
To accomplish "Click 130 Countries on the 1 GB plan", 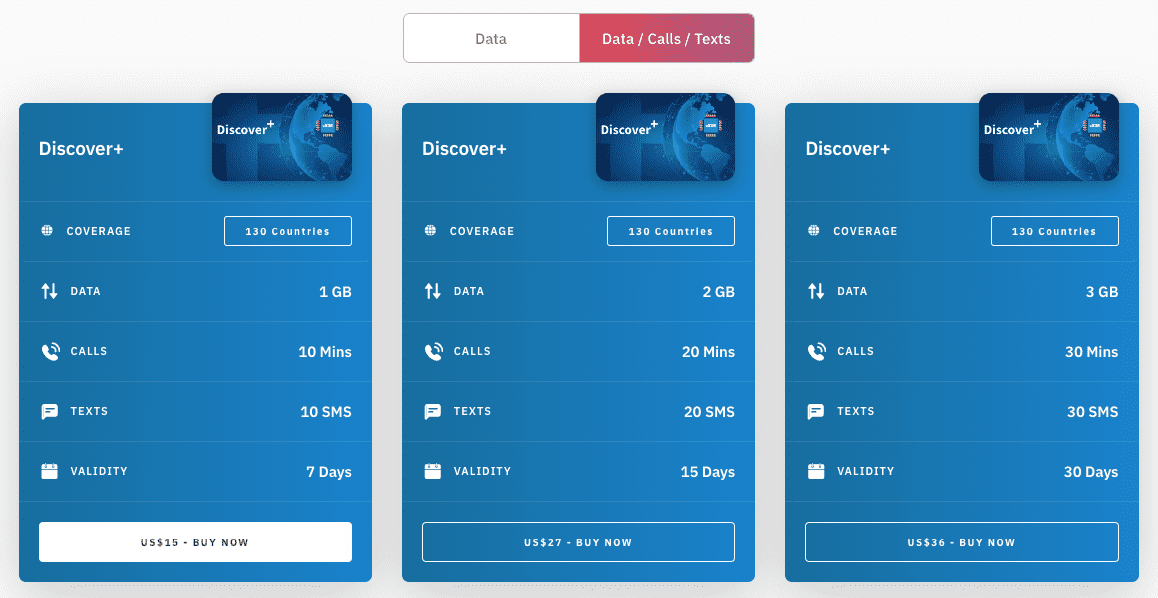I will coord(287,230).
